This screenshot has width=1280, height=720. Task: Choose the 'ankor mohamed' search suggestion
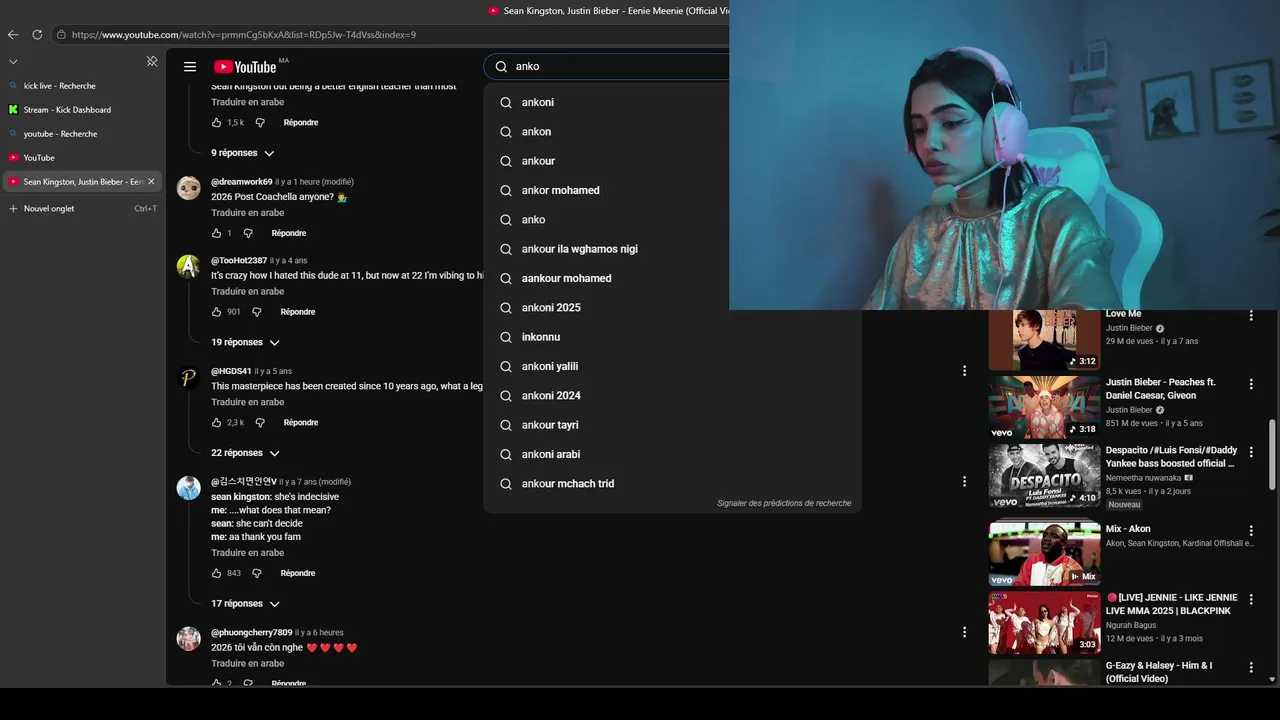pyautogui.click(x=672, y=190)
